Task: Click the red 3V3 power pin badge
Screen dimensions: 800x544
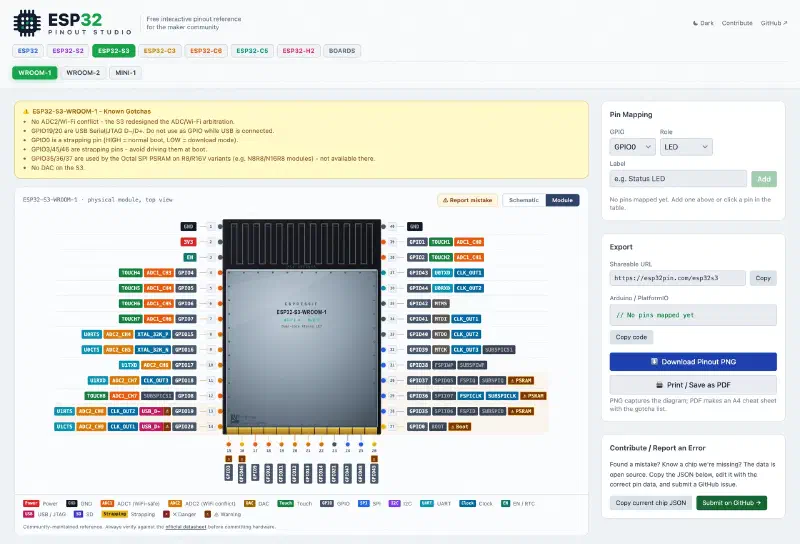Action: (188, 242)
